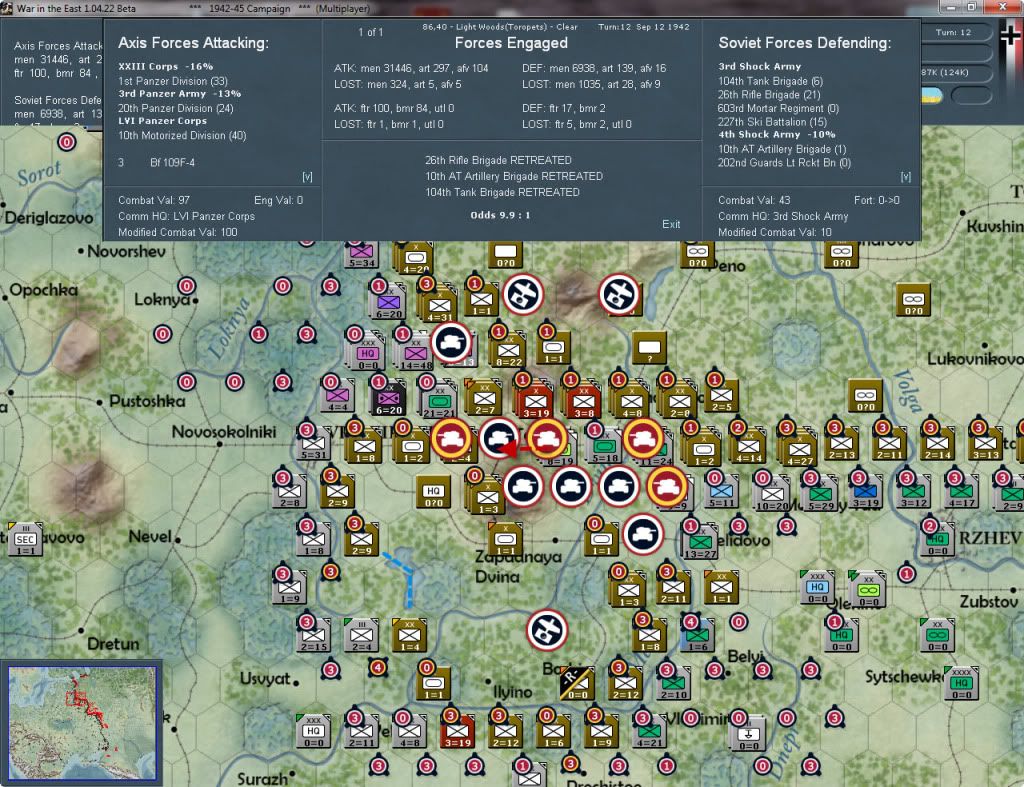Click the 'Odds 9.9 : 1' result text
This screenshot has height=787, width=1024.
coord(500,215)
